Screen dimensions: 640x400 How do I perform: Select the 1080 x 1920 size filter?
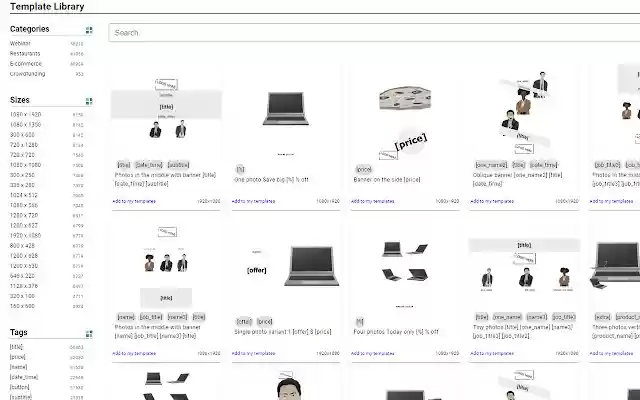(25, 114)
